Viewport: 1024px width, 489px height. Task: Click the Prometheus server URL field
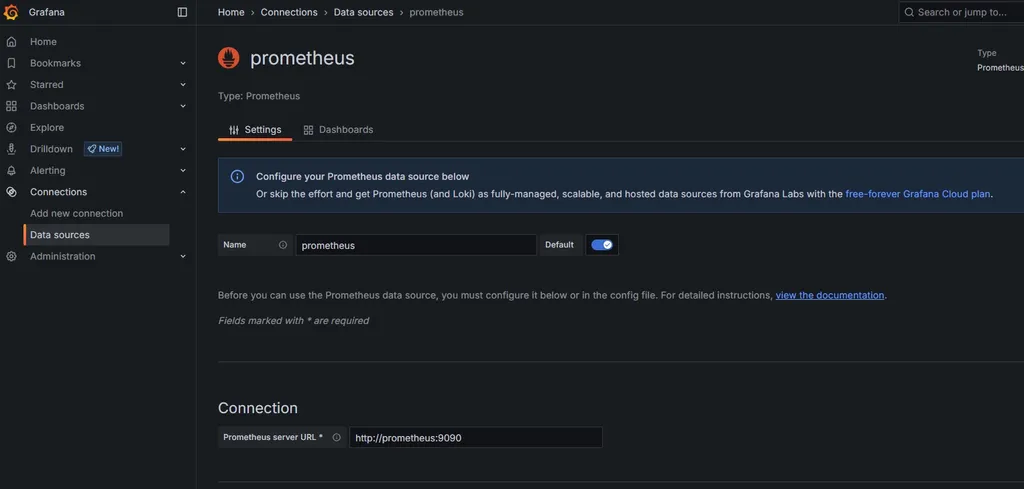point(475,437)
